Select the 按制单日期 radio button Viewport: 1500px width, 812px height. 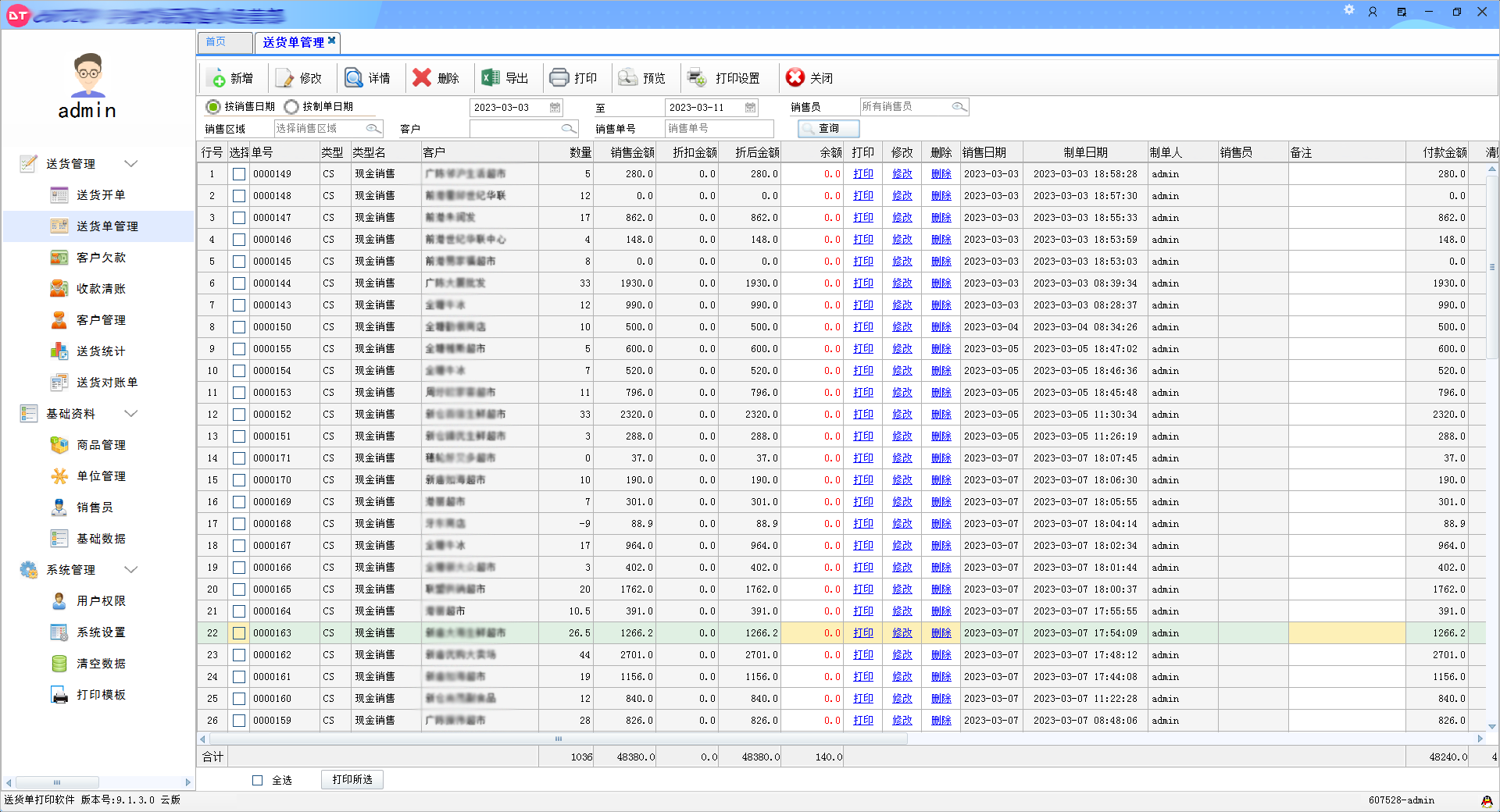(x=291, y=106)
